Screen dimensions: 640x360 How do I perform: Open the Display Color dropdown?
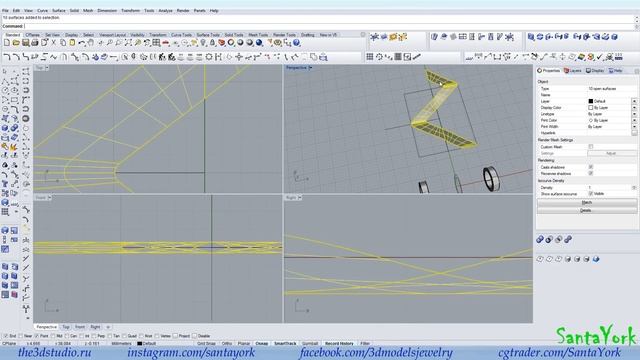click(x=634, y=108)
